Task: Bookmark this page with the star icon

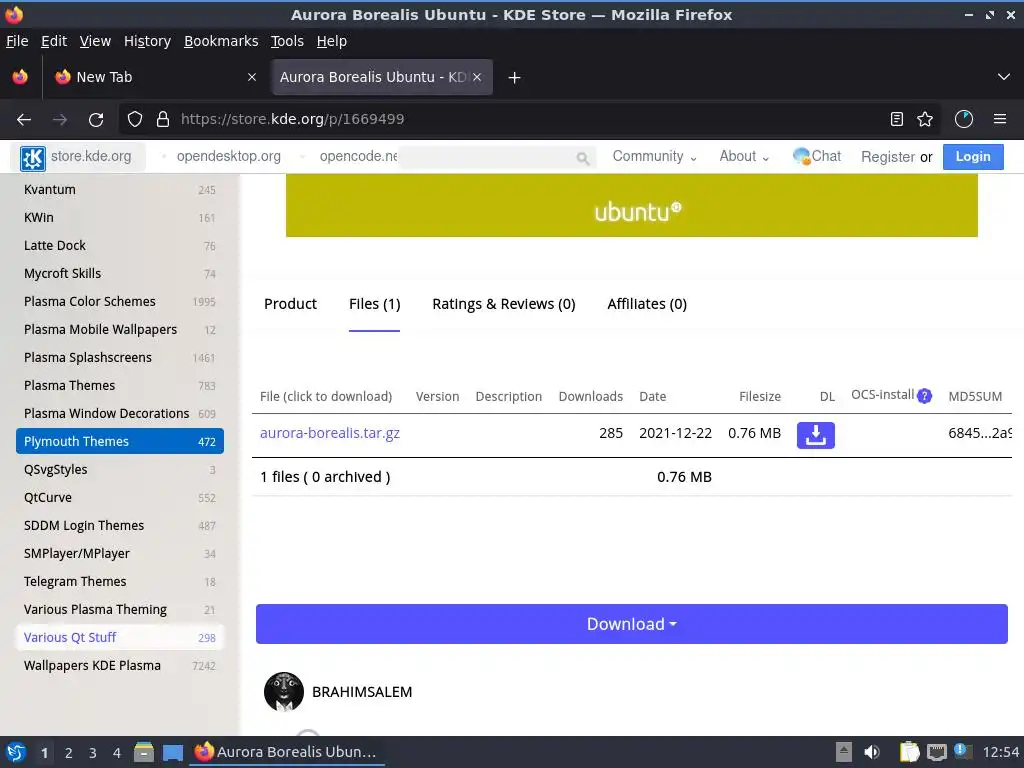Action: (x=925, y=120)
